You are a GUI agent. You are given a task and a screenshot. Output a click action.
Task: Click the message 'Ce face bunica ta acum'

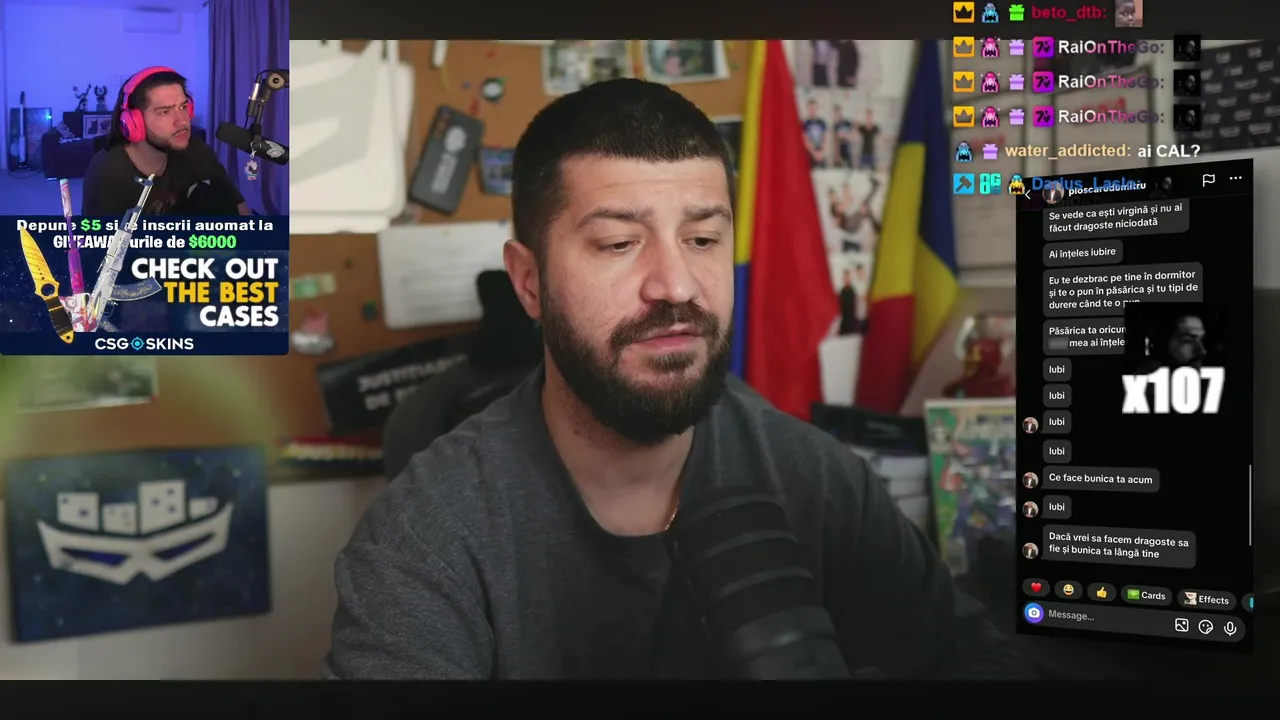click(1100, 479)
